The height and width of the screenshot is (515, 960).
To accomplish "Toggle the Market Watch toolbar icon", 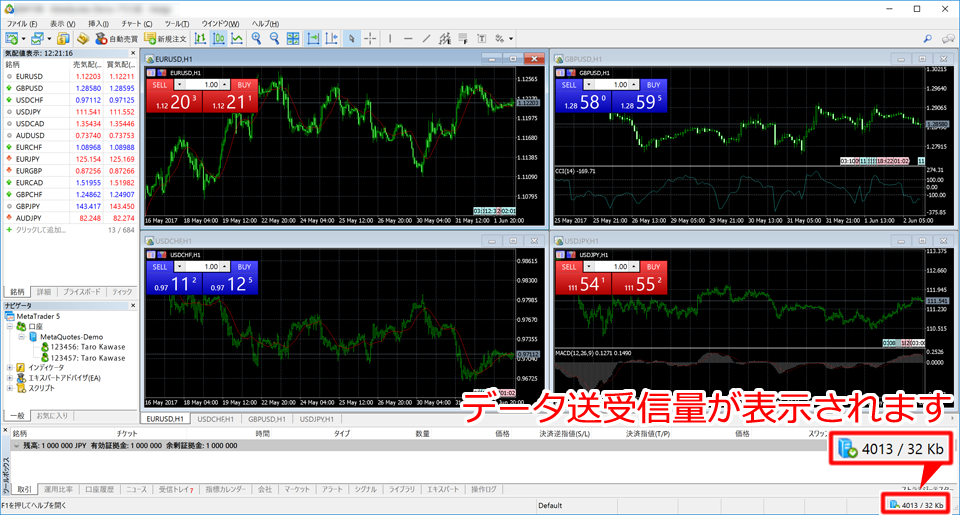I will tap(63, 39).
